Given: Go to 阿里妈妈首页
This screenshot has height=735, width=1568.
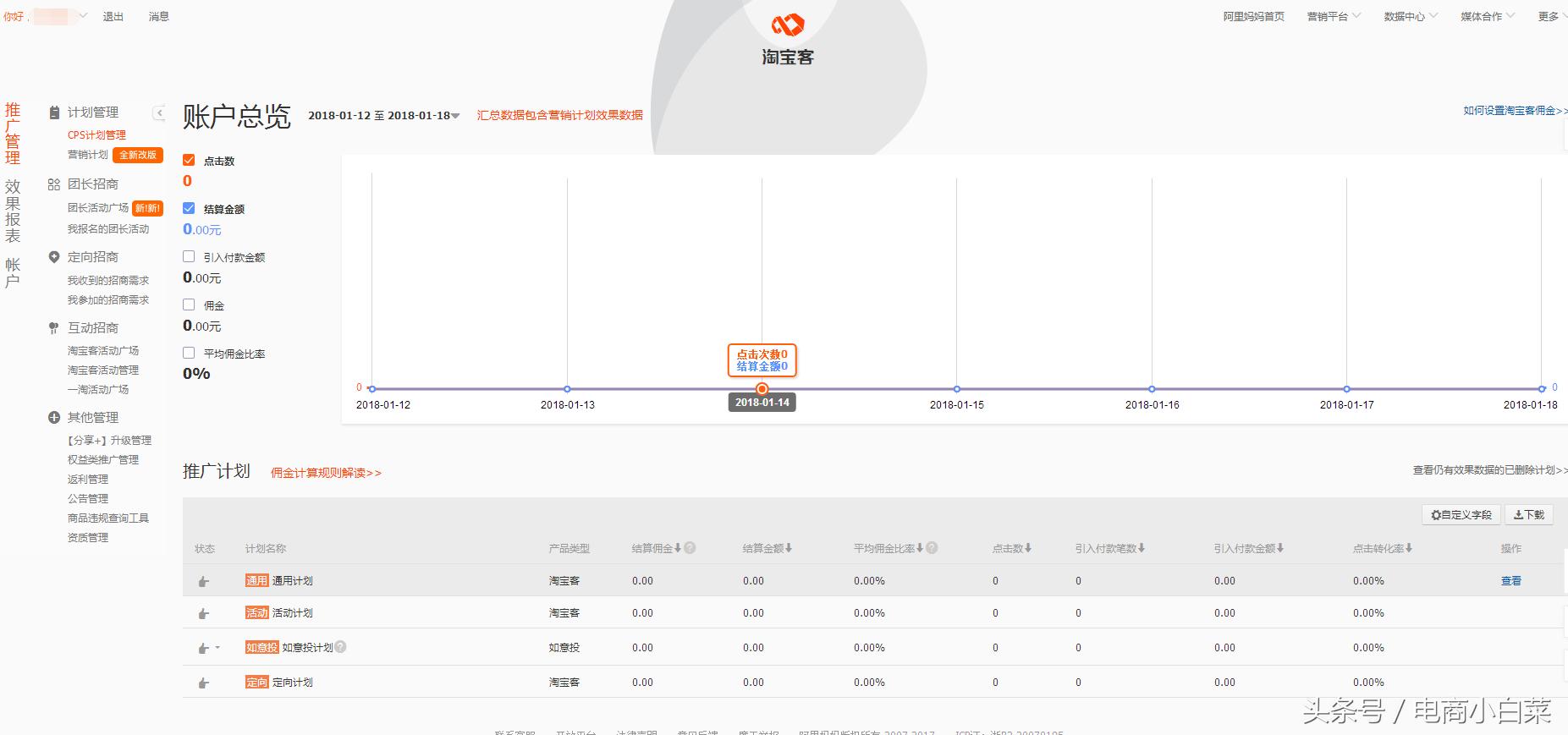Looking at the screenshot, I should (1253, 16).
